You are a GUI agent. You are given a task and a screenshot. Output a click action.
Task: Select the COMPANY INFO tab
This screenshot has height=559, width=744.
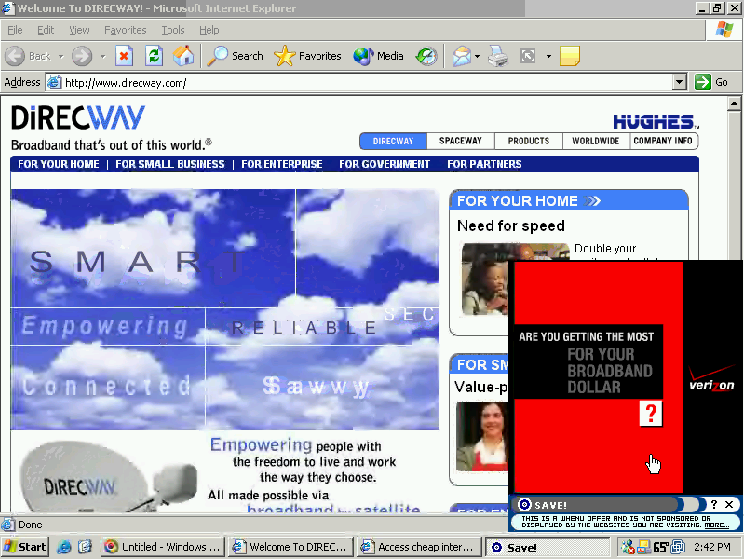tap(663, 141)
